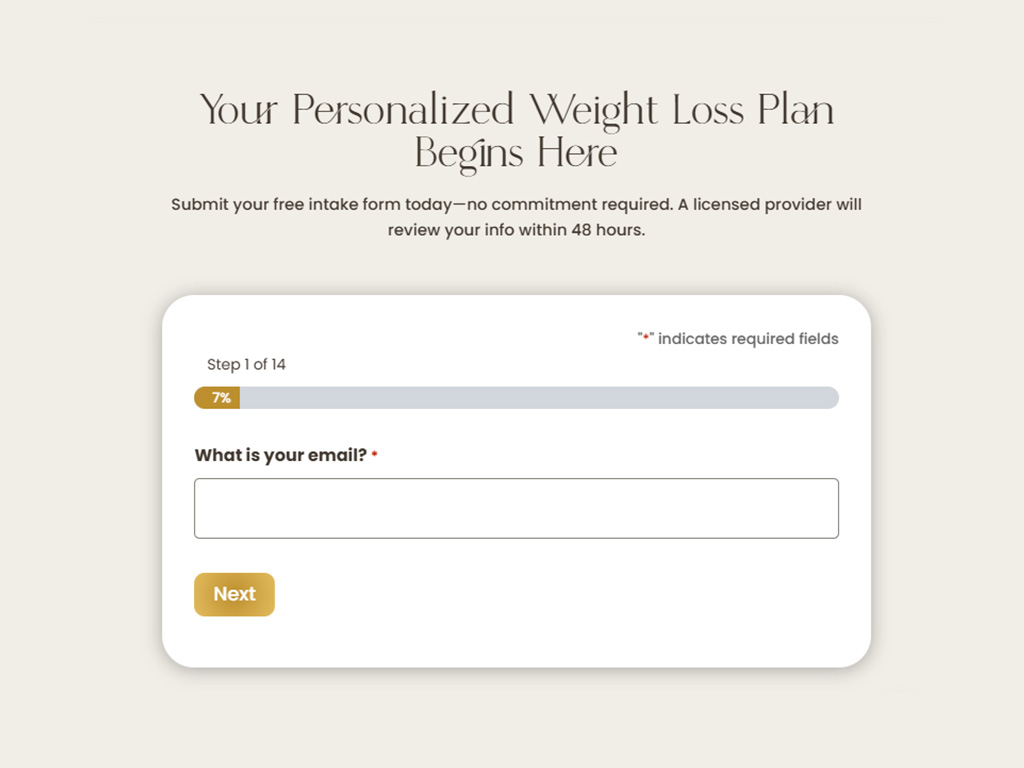Click the gold 7% progress segment
This screenshot has height=768, width=1024.
(x=217, y=398)
